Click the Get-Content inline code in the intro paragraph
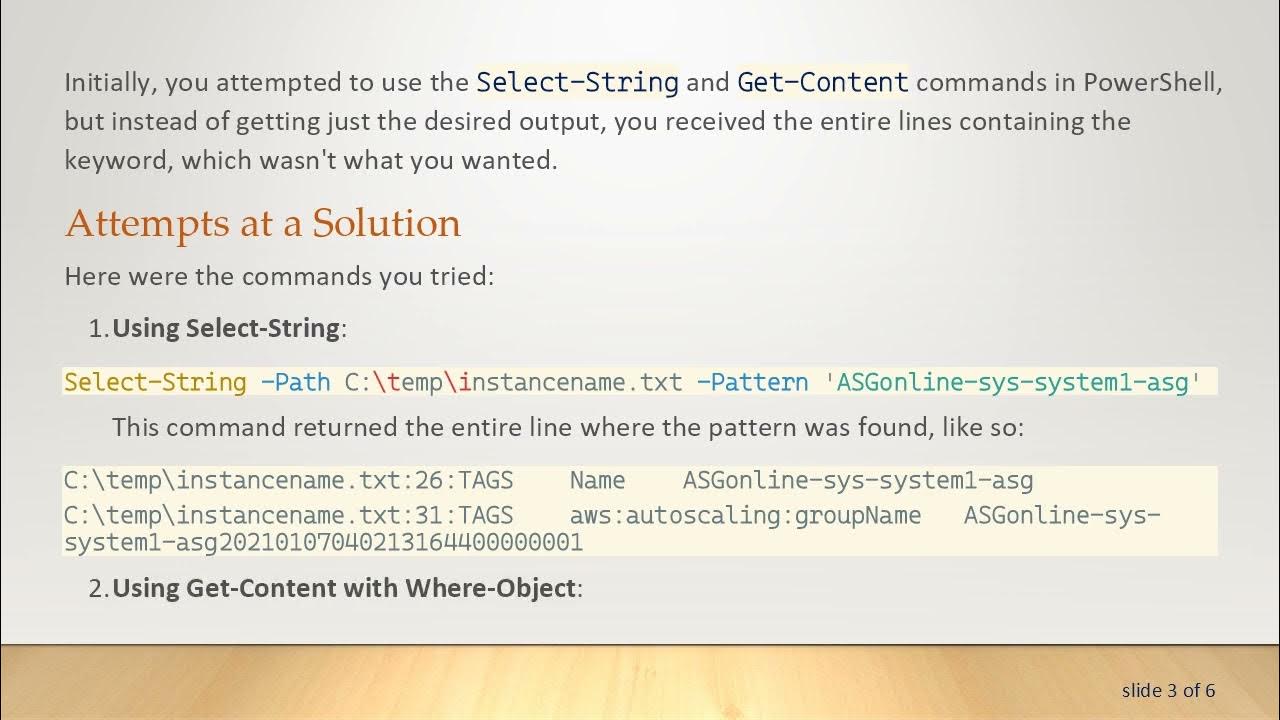The image size is (1280, 720). point(822,82)
